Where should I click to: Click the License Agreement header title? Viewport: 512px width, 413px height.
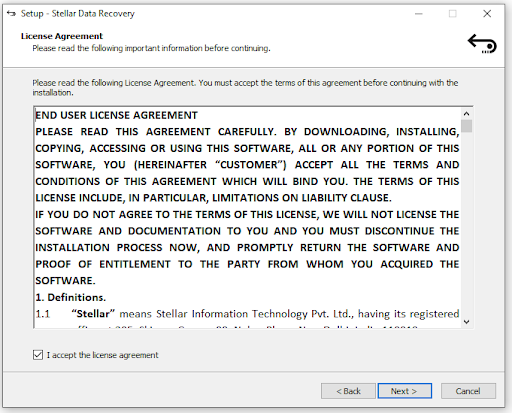(x=62, y=36)
